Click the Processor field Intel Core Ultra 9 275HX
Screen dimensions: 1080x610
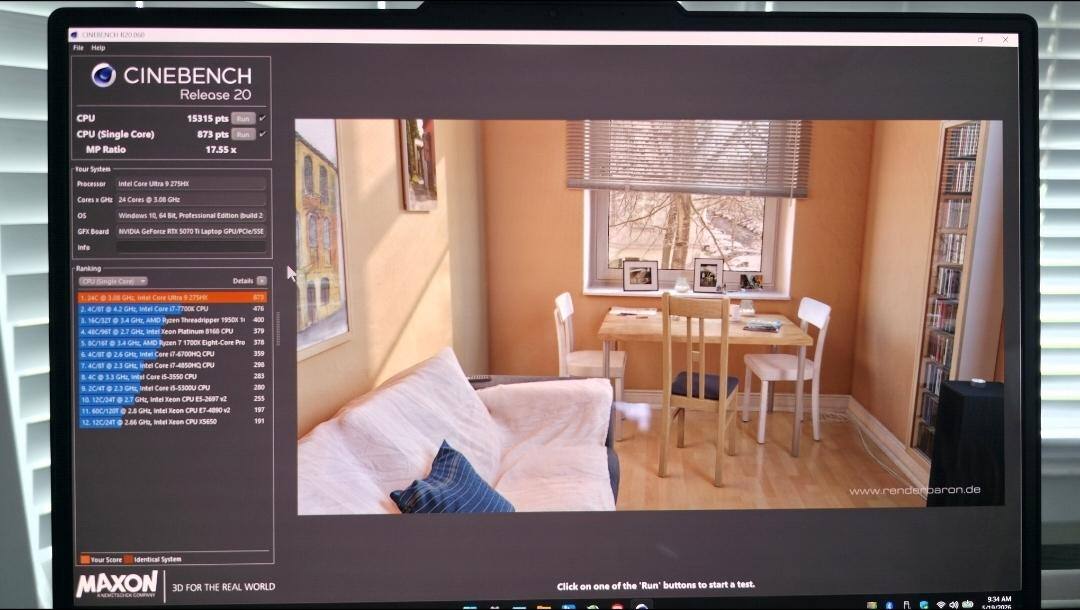[191, 184]
